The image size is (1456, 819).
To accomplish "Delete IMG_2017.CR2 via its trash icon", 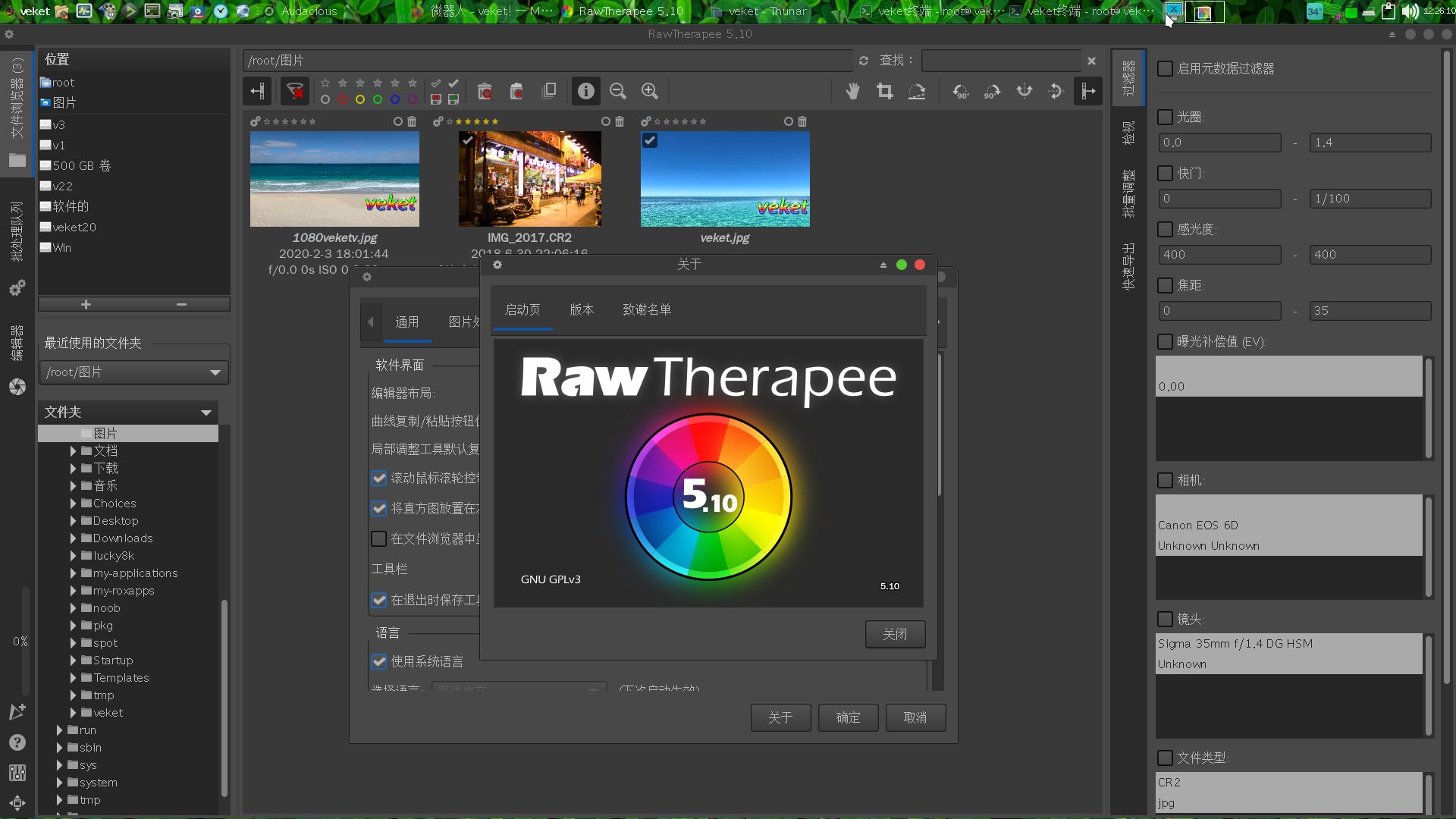I will (x=620, y=121).
